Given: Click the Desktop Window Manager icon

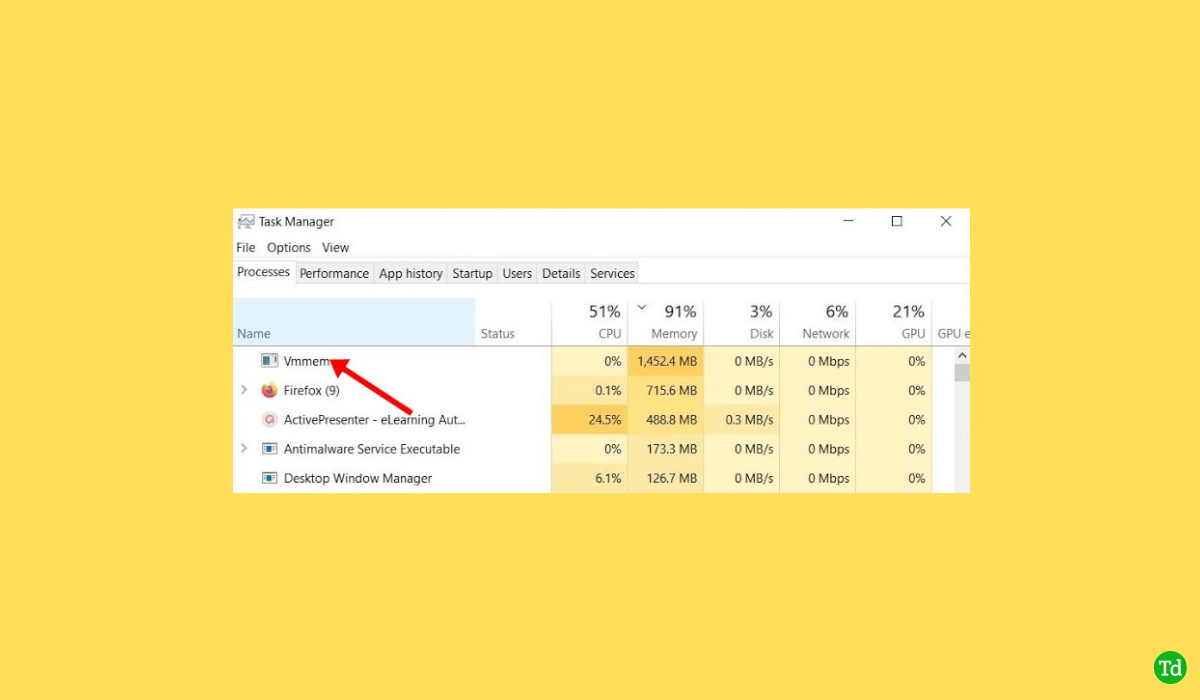Looking at the screenshot, I should [269, 478].
